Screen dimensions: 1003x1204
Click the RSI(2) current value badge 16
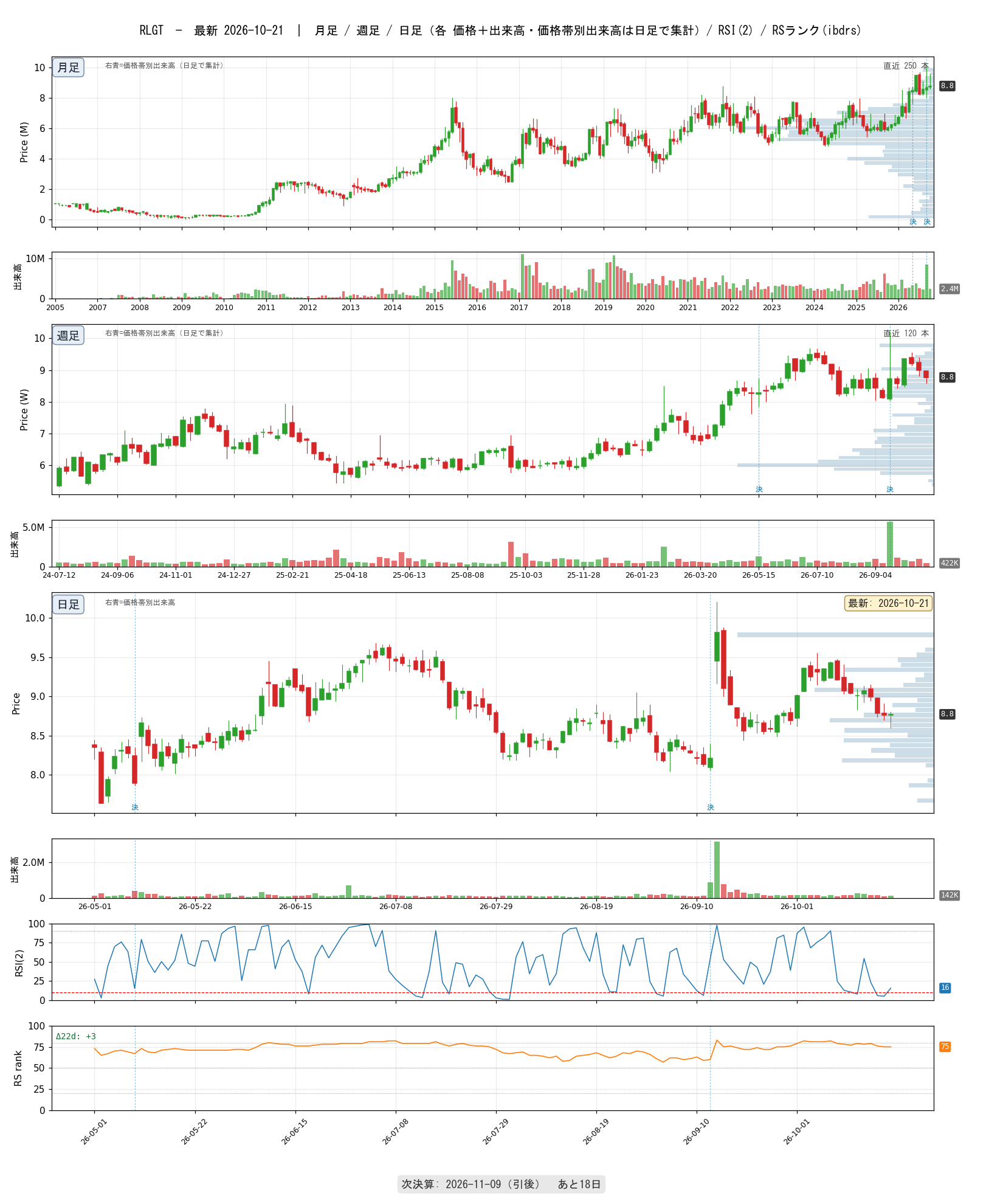[945, 988]
